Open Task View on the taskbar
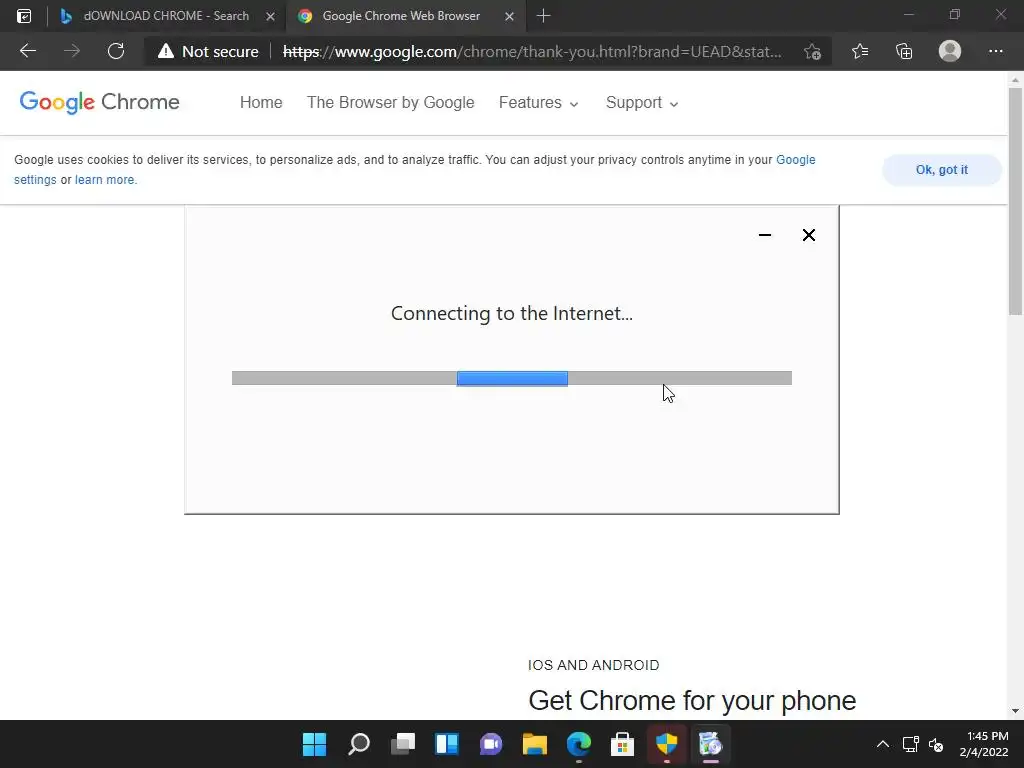Viewport: 1024px width, 768px height. coord(403,744)
